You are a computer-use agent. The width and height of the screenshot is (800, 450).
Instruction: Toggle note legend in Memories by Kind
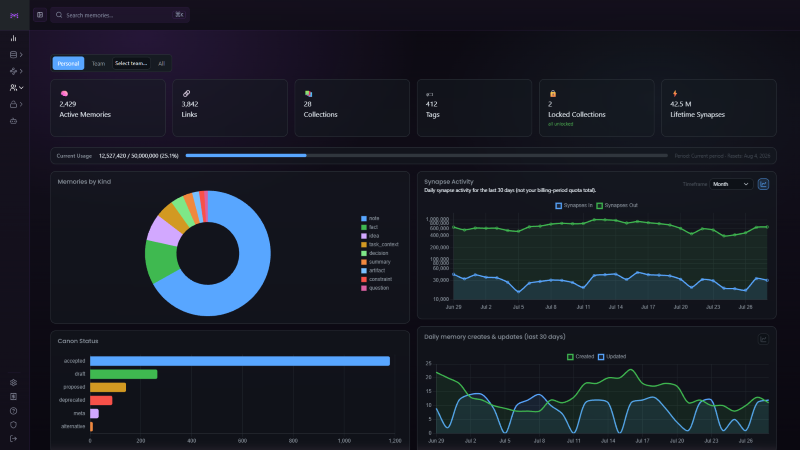click(x=370, y=218)
